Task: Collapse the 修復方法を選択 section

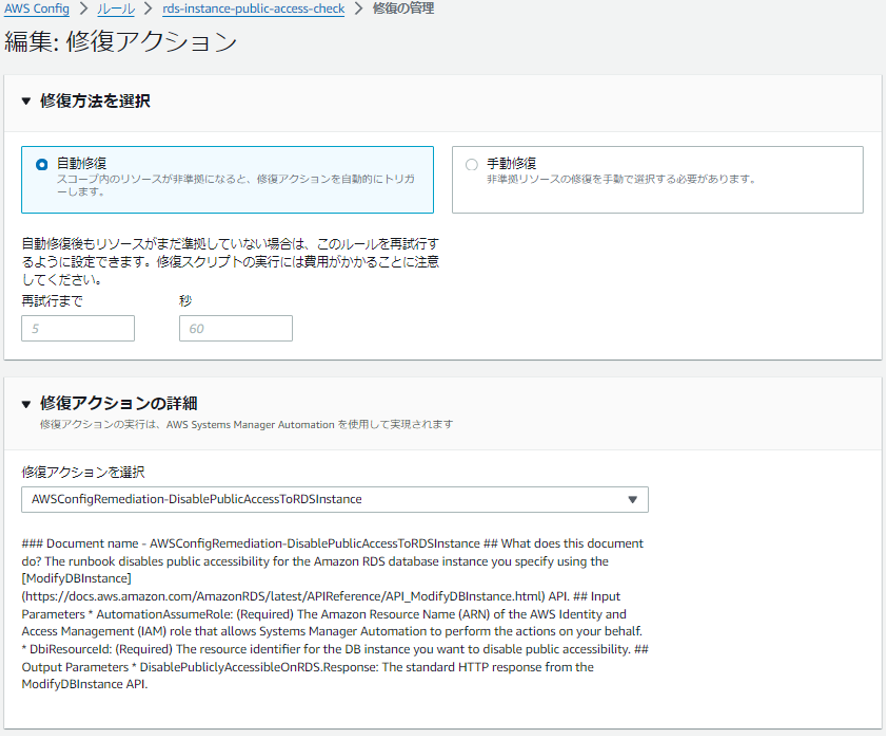Action: coord(26,101)
